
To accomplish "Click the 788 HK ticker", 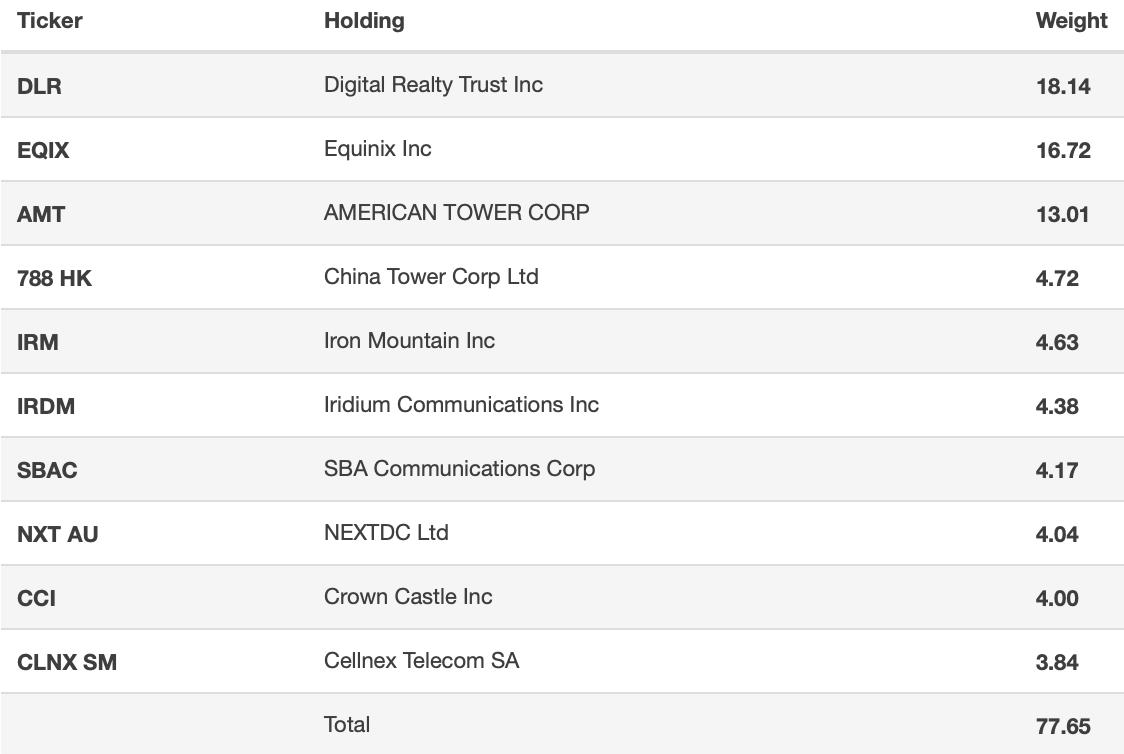I will [54, 278].
